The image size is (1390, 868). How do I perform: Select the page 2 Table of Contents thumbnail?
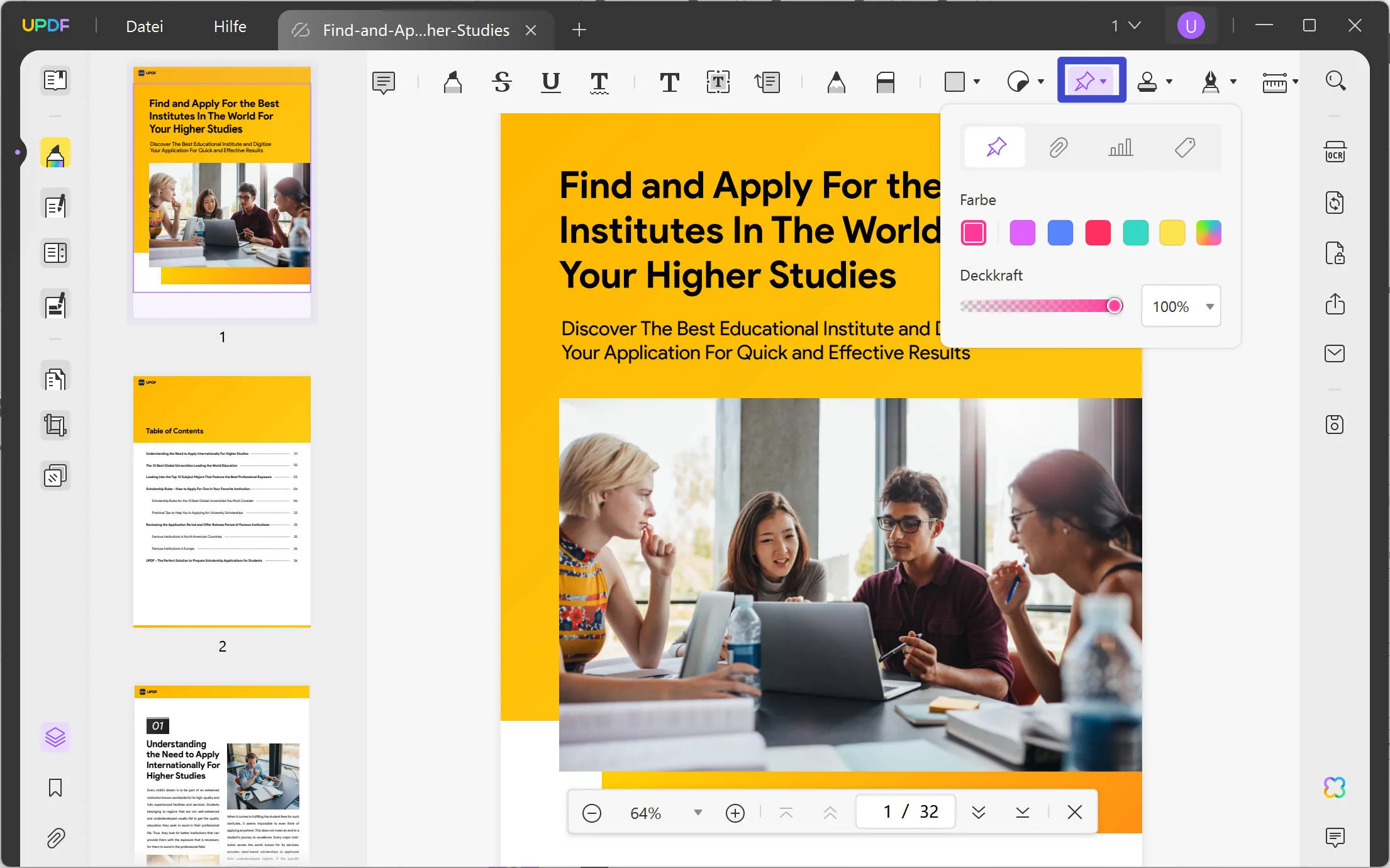point(221,501)
